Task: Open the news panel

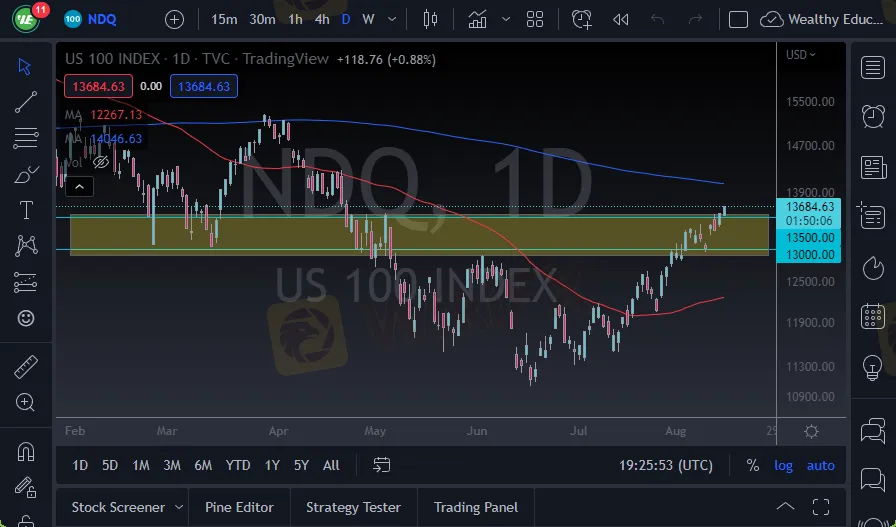Action: tap(873, 168)
